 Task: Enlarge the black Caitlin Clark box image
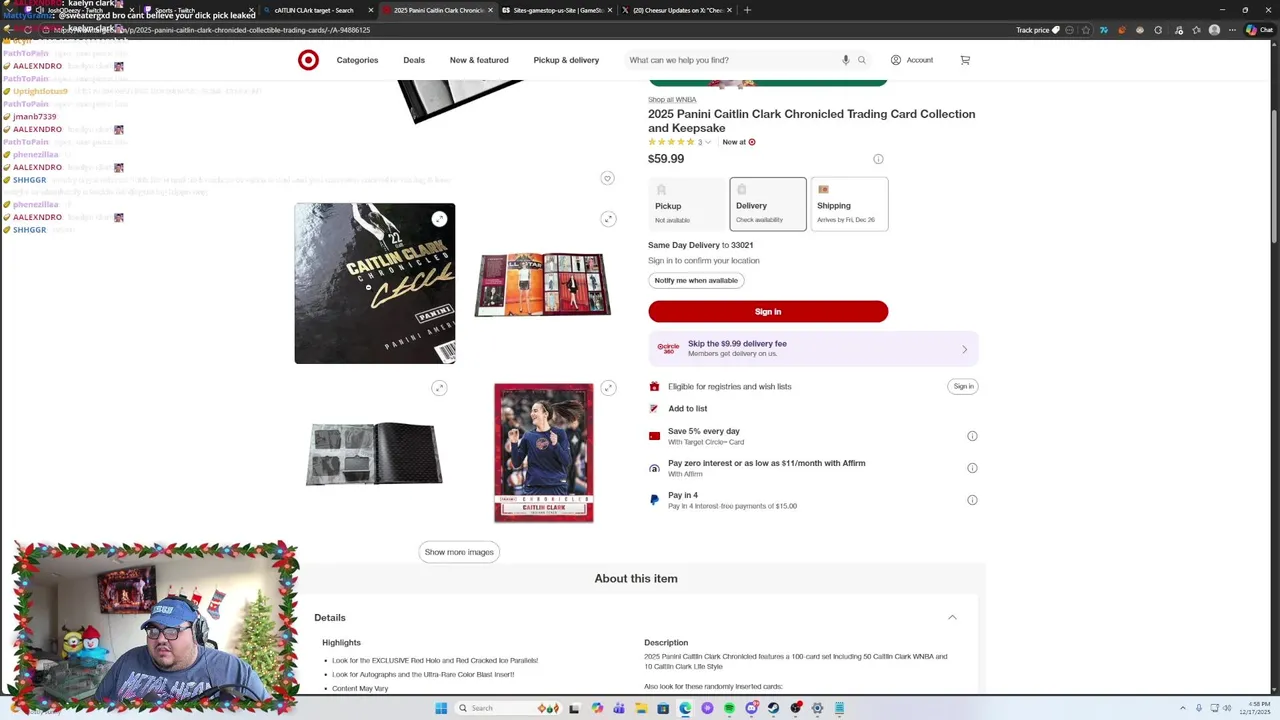coord(439,219)
